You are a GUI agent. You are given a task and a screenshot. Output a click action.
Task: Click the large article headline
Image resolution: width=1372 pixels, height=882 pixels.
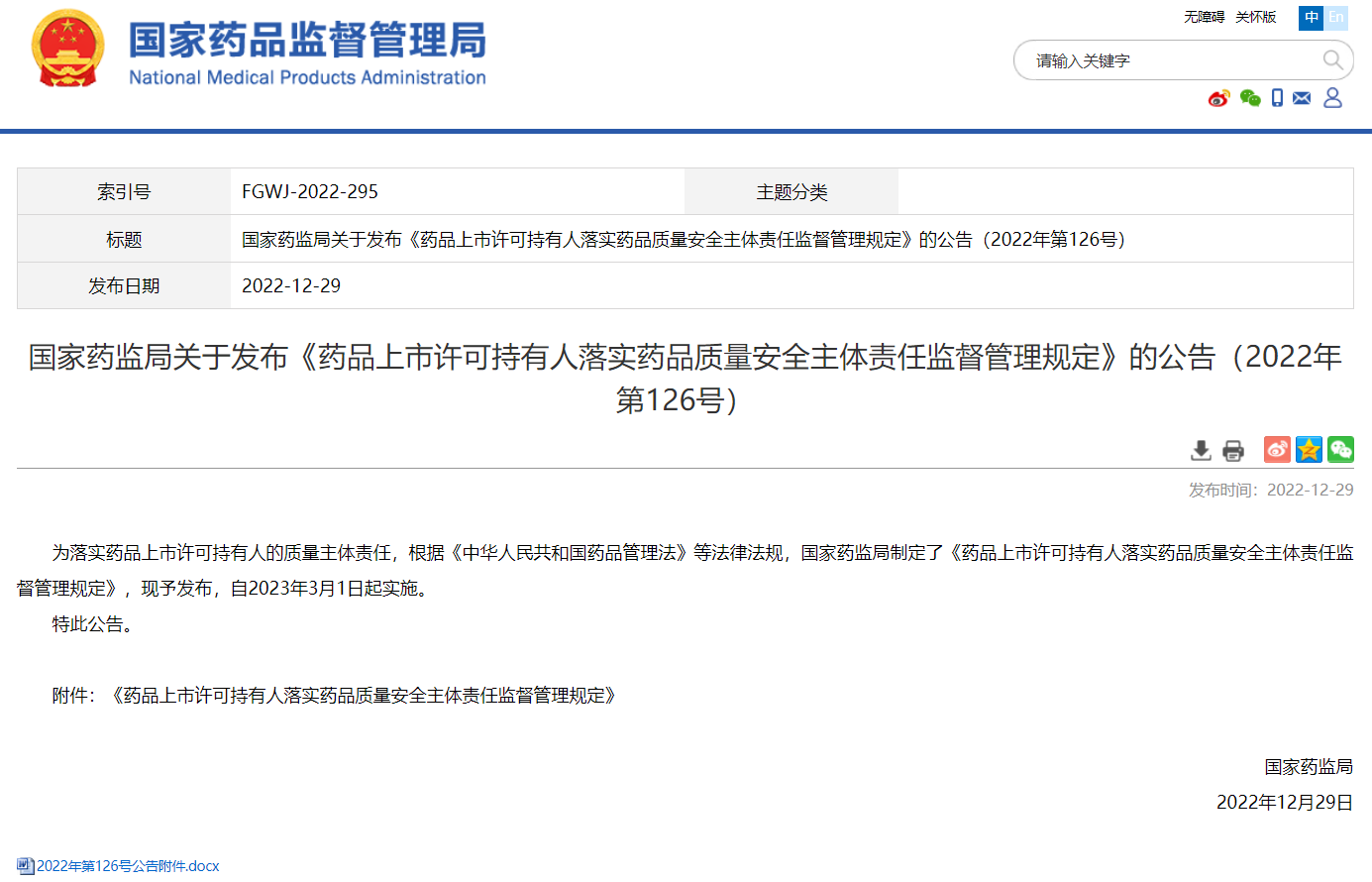tap(686, 378)
